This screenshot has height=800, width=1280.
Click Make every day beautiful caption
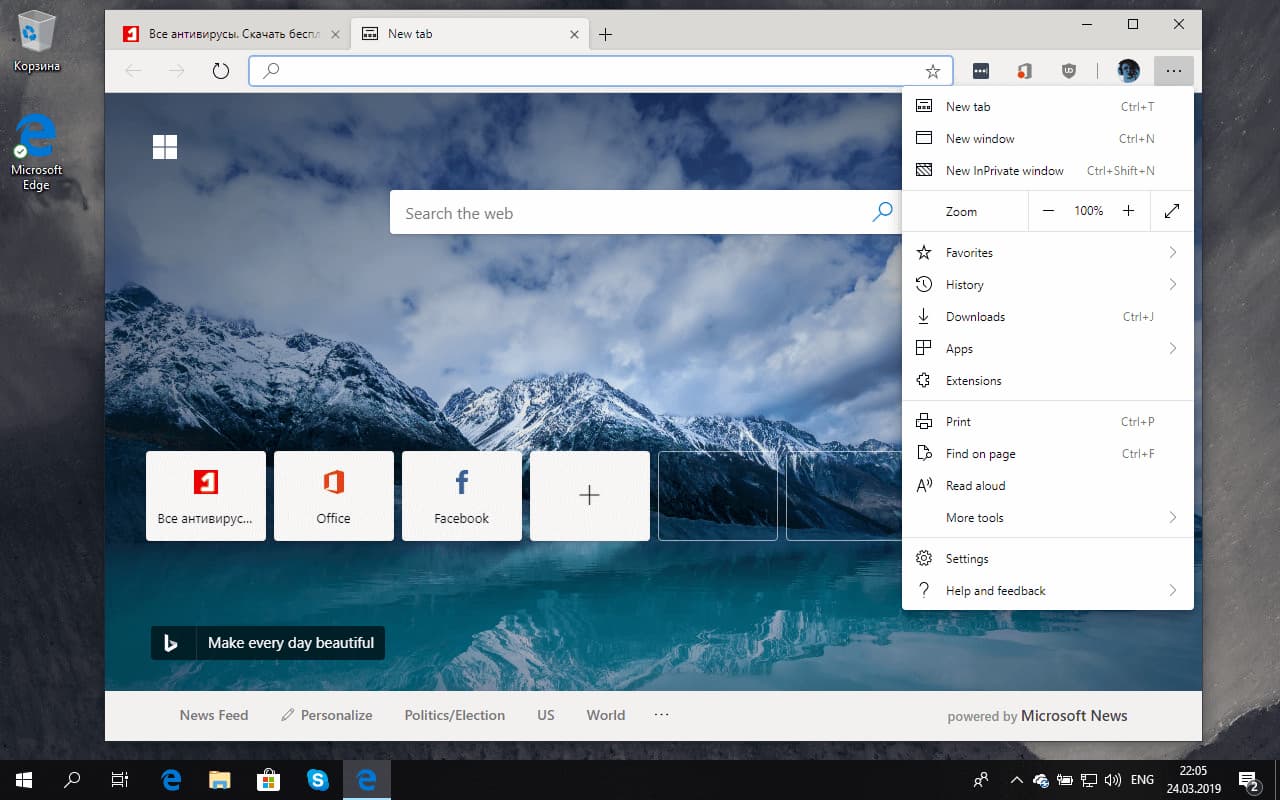coord(291,643)
